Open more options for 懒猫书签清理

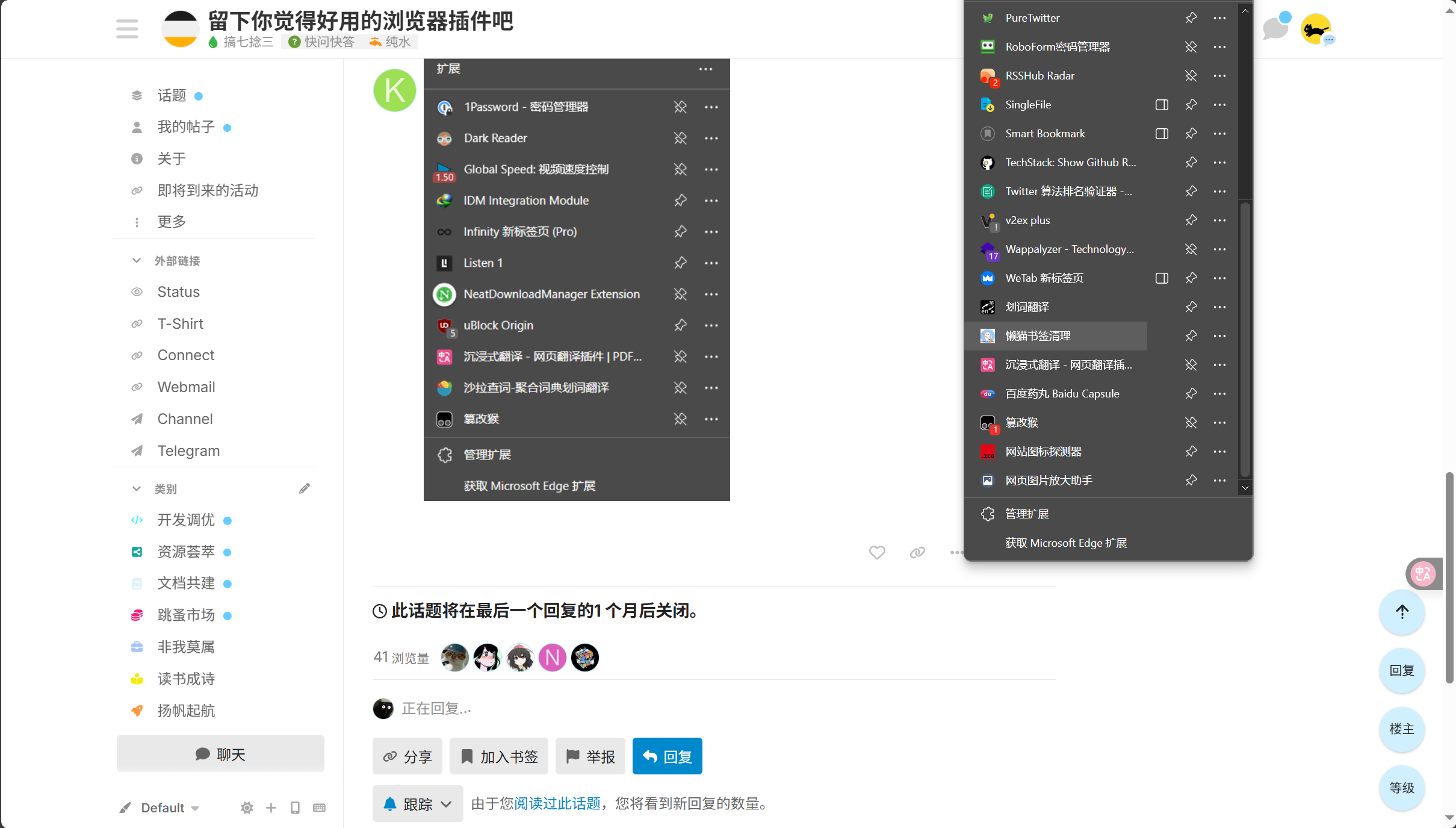(1219, 336)
